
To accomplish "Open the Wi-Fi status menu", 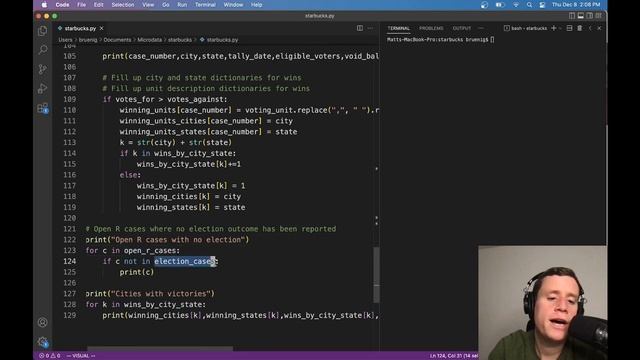I will [x=516, y=5].
